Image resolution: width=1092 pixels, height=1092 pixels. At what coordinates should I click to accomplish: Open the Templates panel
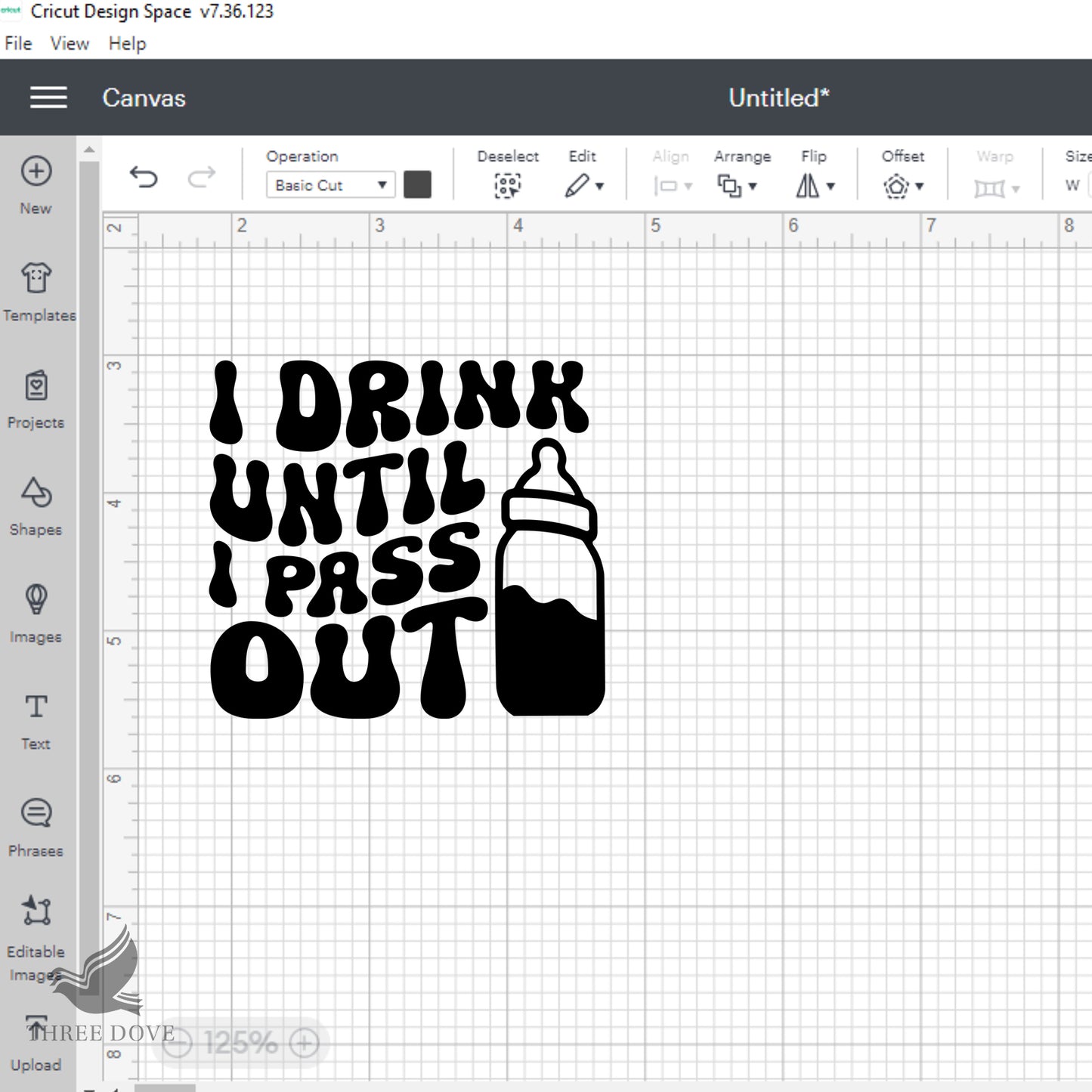(x=38, y=292)
